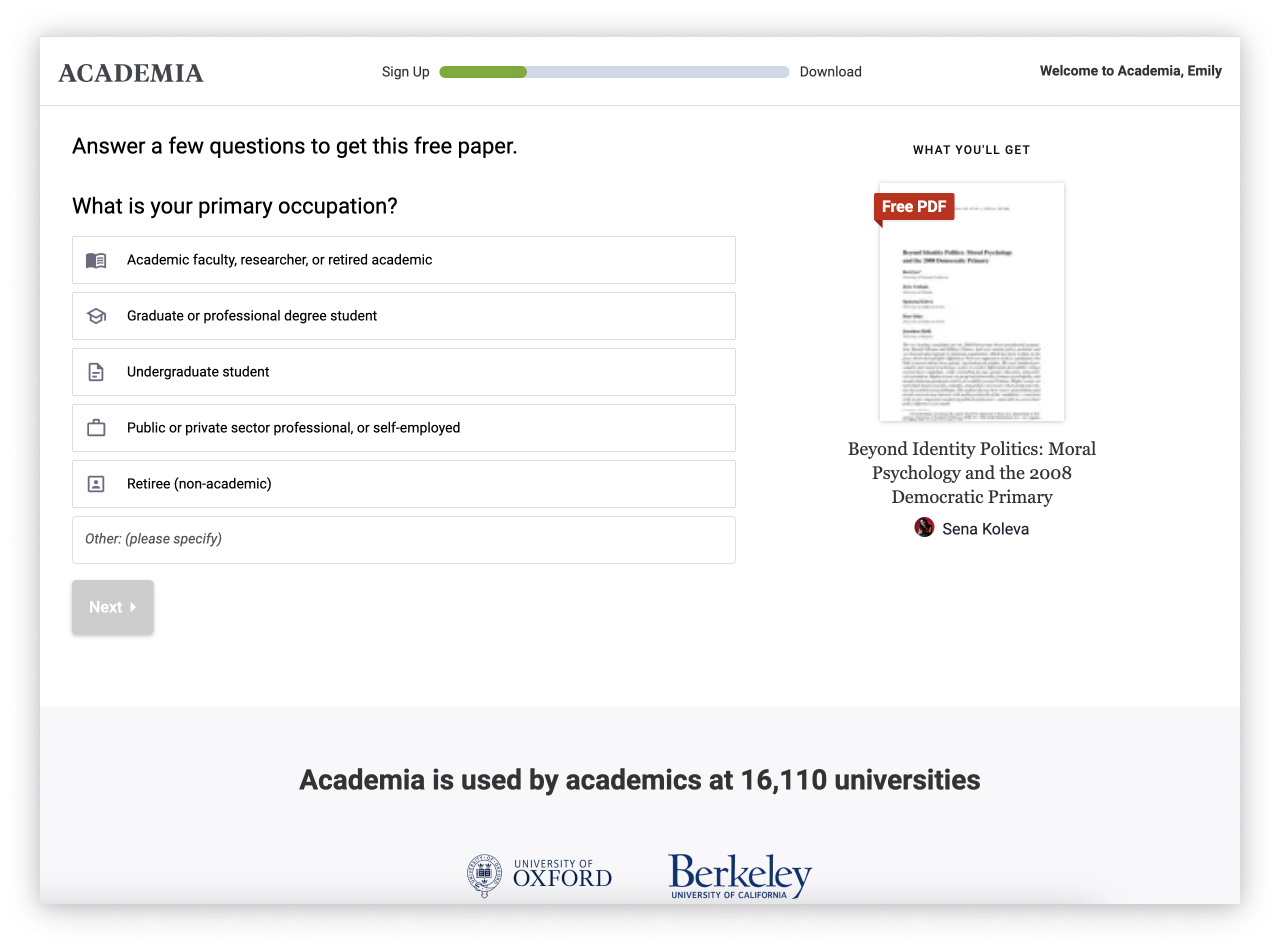The width and height of the screenshot is (1280, 948).
Task: Select Graduate or professional degree student
Action: click(x=404, y=316)
